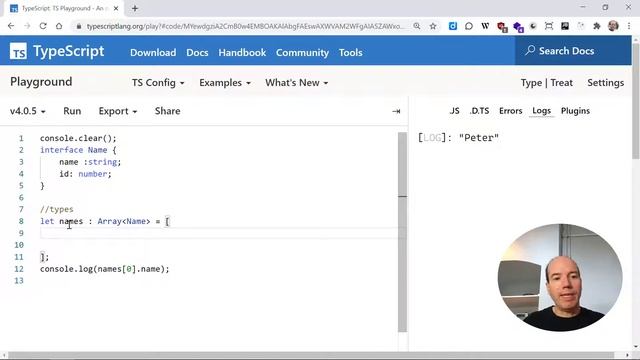640x360 pixels.
Task: Click the site lock icon in address bar
Action: (x=79, y=26)
